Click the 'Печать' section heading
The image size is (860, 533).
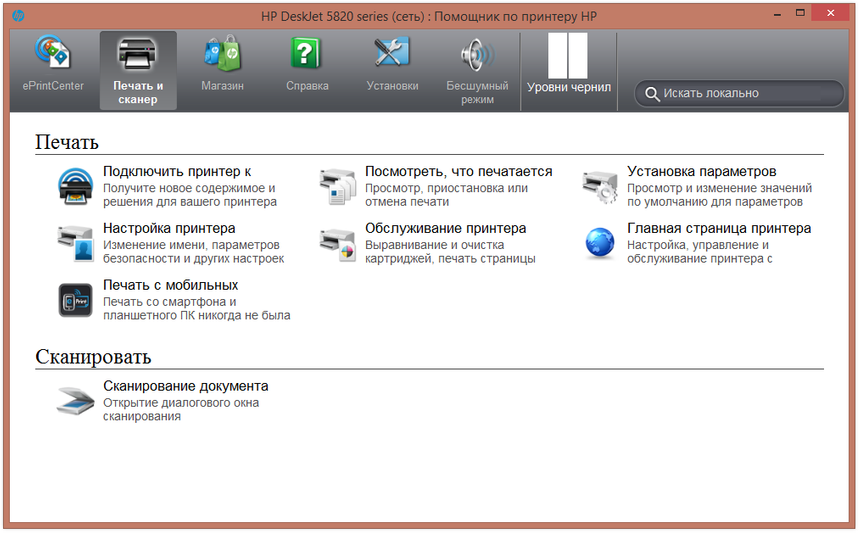[x=67, y=142]
